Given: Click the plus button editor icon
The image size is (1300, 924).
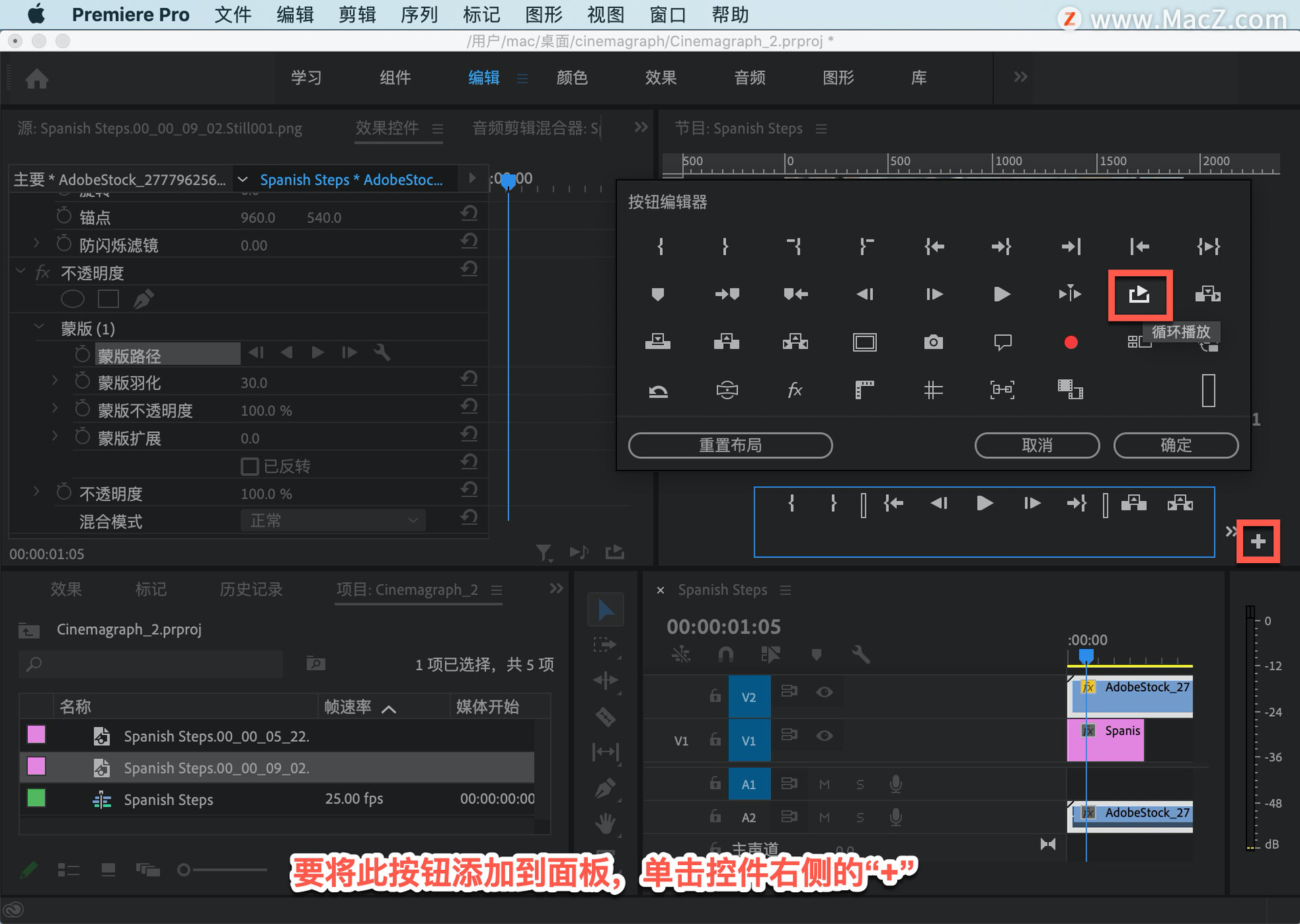Looking at the screenshot, I should pos(1258,542).
